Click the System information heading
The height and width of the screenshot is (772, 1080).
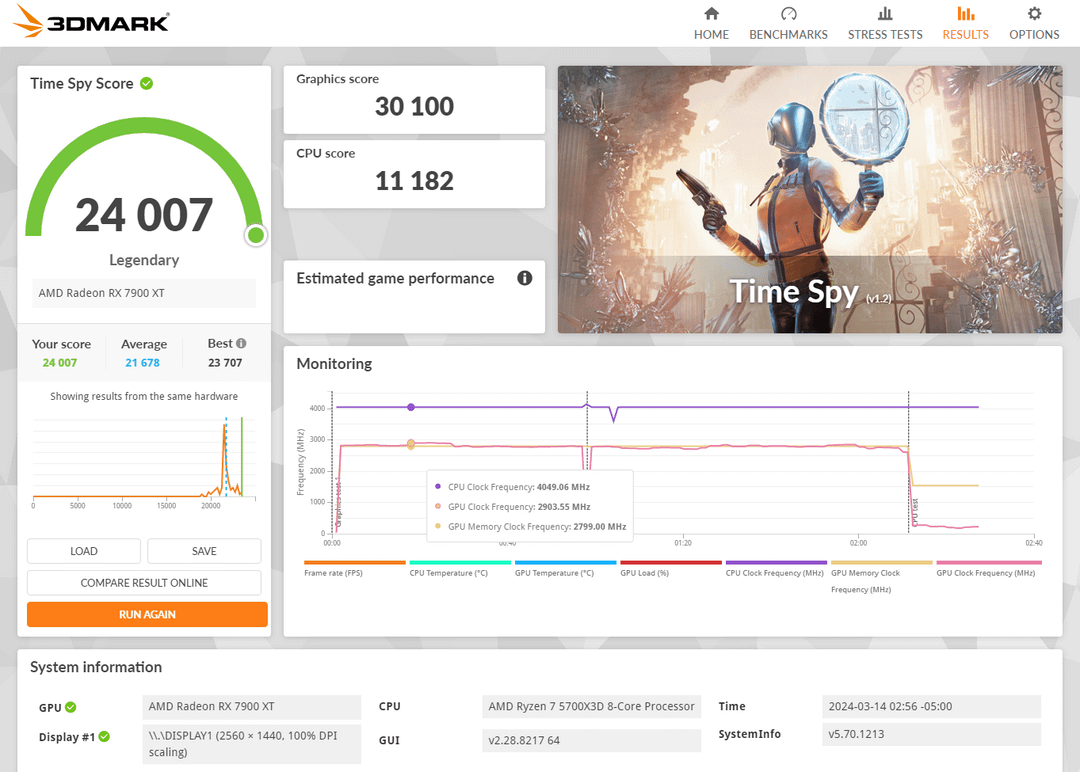pos(96,667)
